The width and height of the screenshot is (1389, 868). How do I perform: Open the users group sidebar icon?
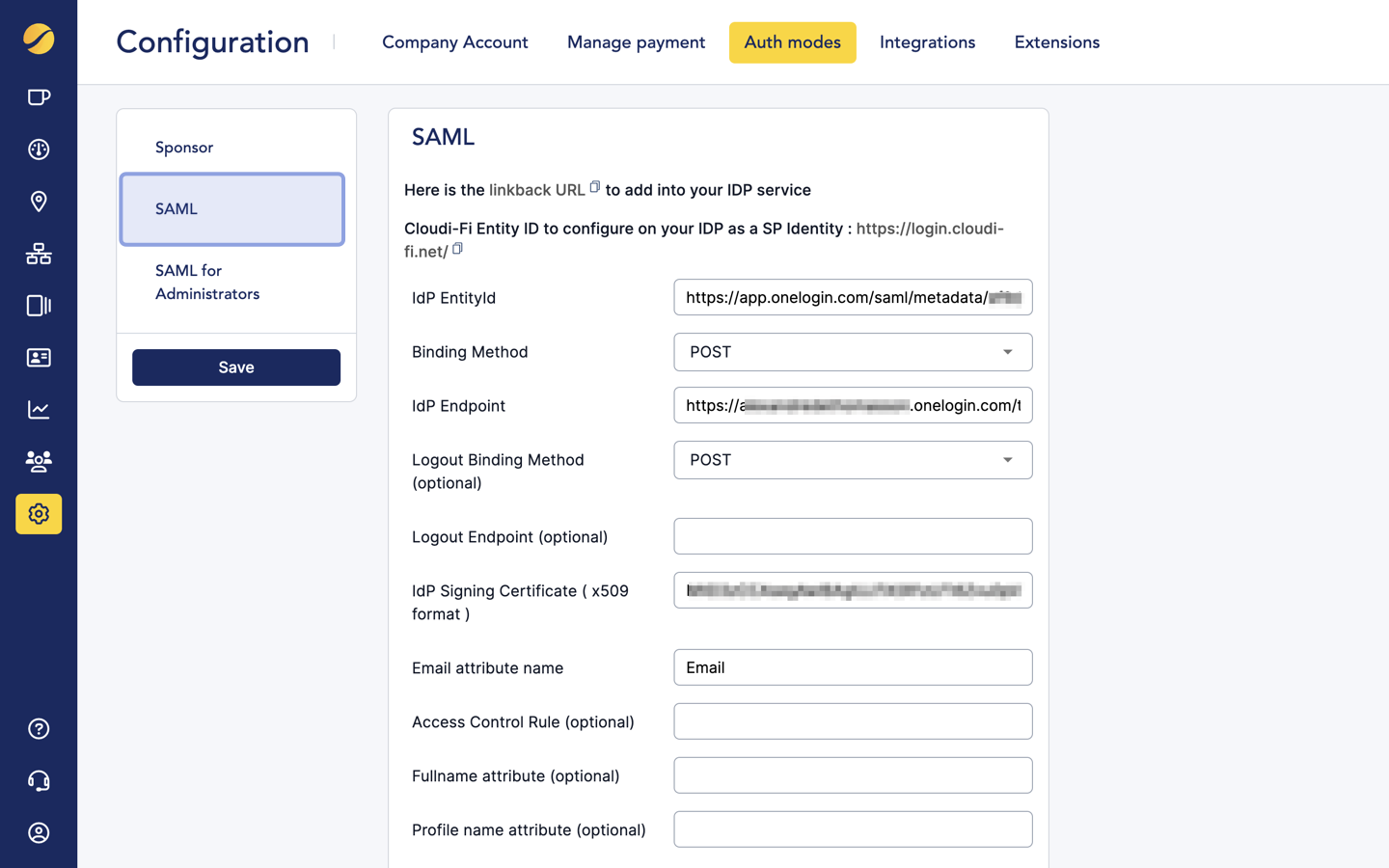[x=39, y=461]
